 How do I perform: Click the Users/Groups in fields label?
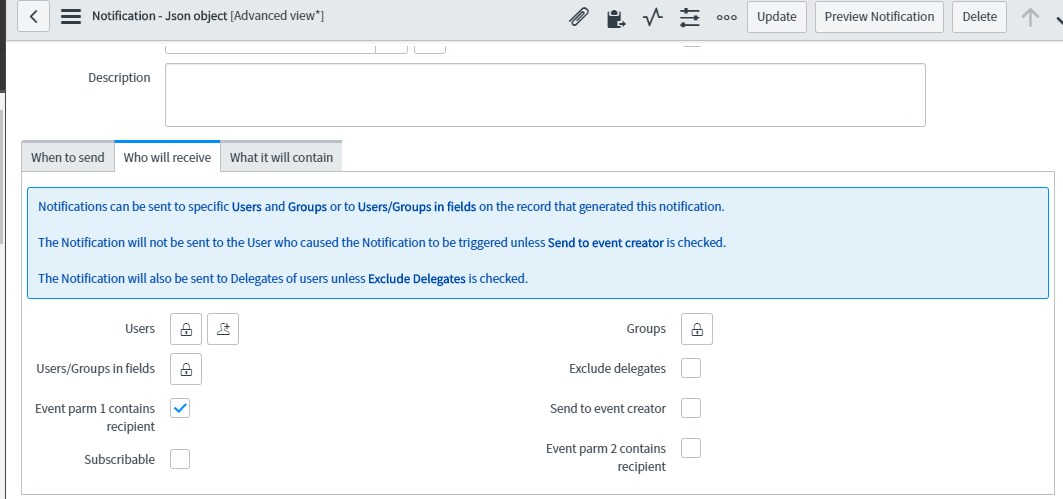(96, 369)
